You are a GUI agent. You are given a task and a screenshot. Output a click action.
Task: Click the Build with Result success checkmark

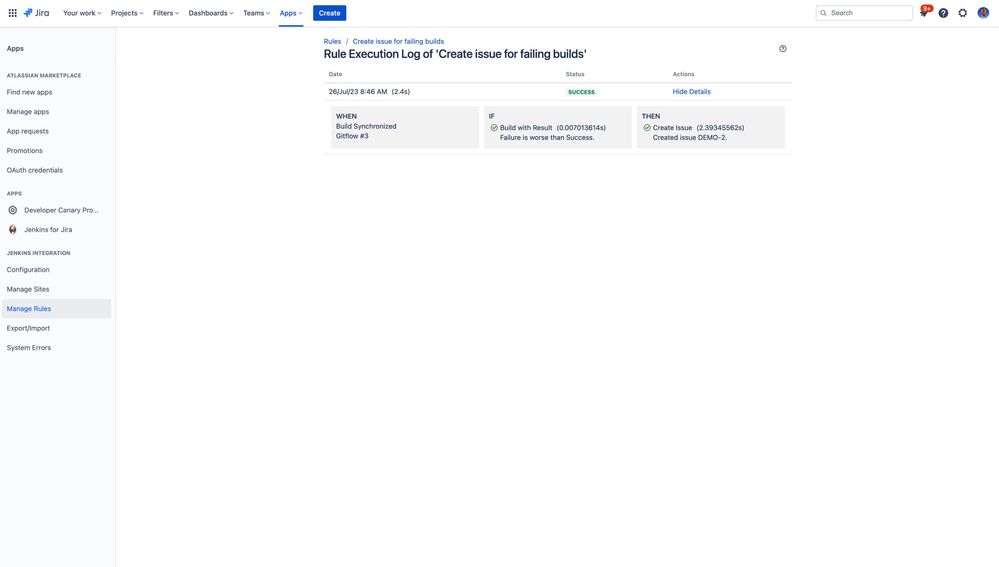(x=494, y=127)
